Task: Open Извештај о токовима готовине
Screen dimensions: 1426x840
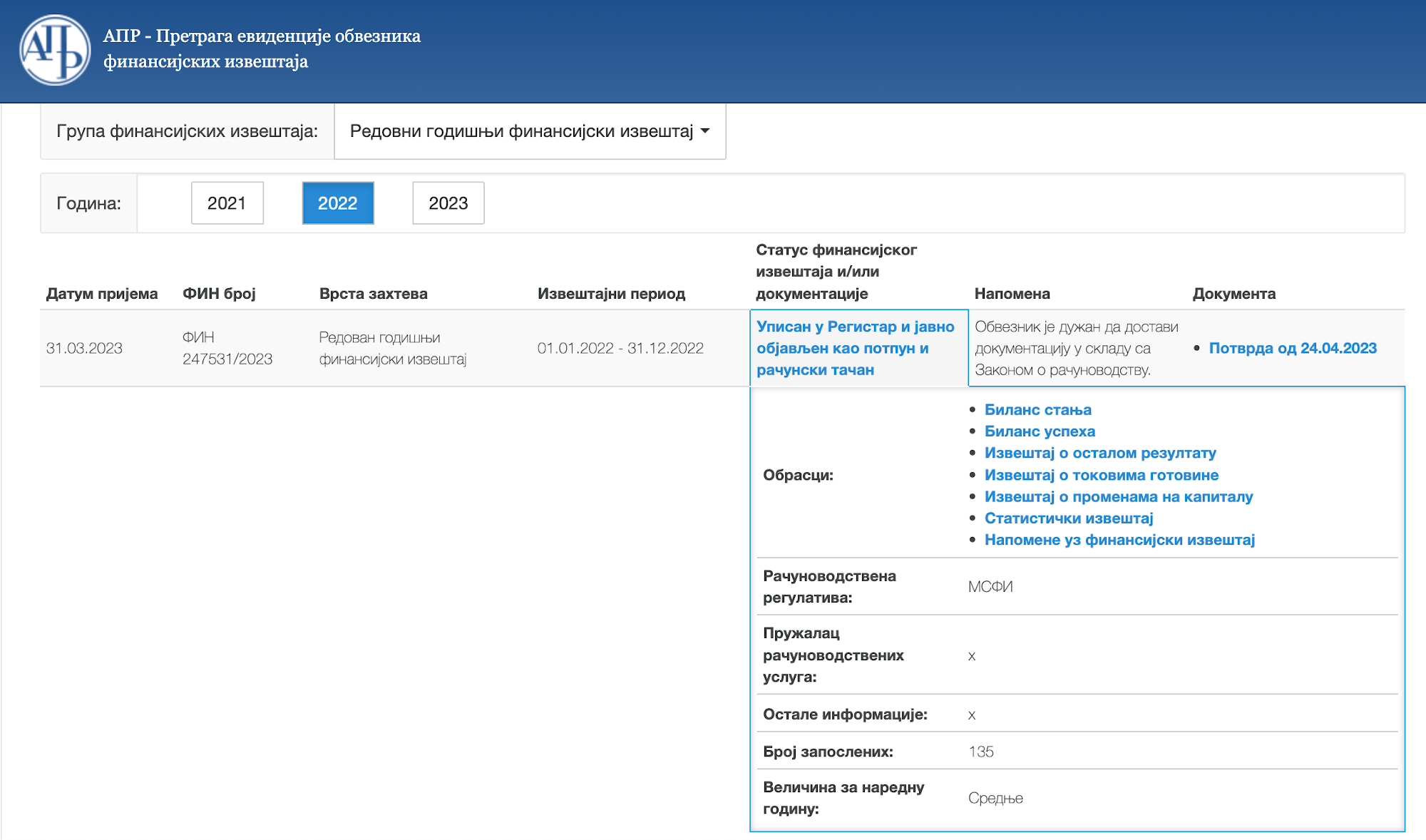Action: pos(1102,475)
